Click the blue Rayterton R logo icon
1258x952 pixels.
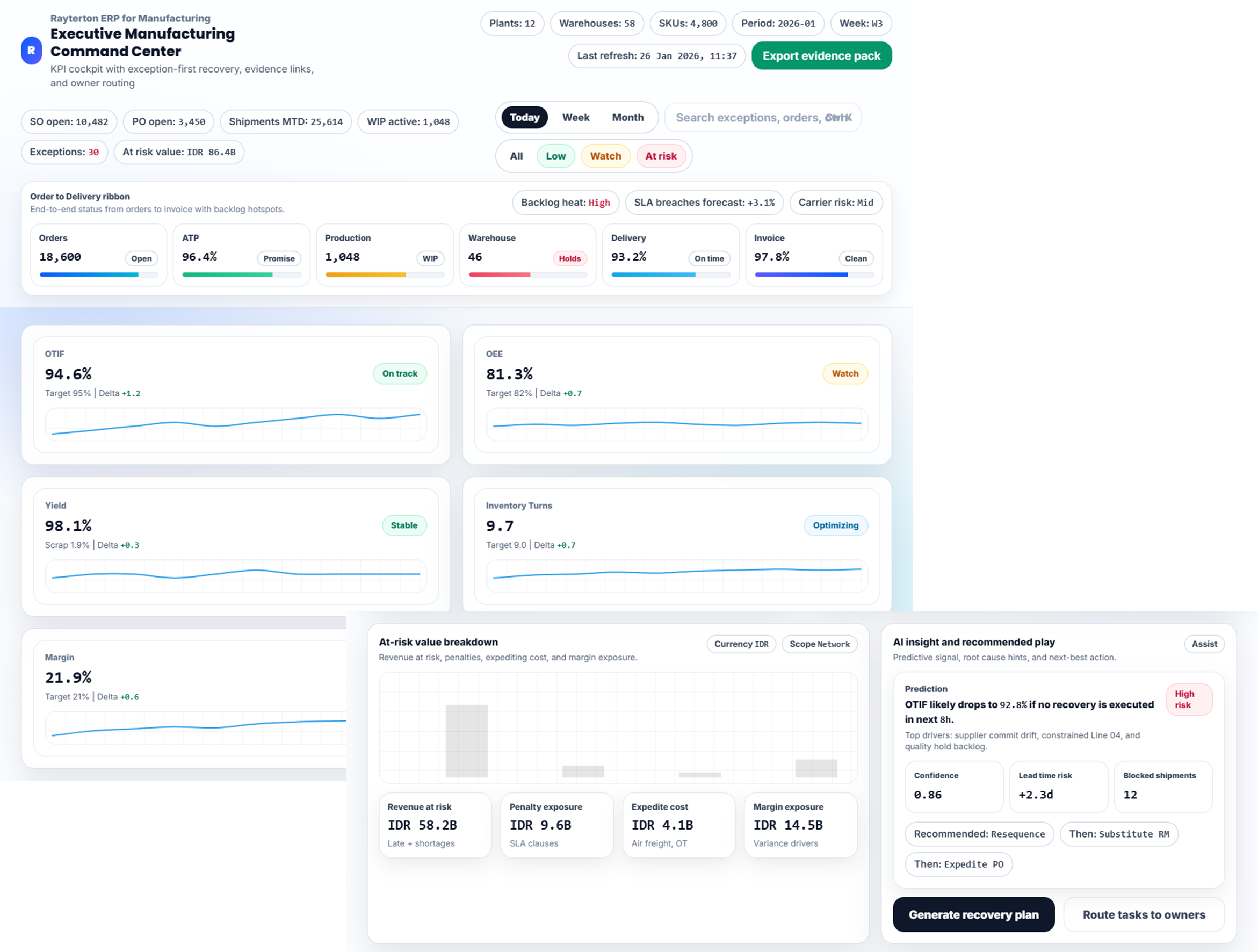point(31,51)
